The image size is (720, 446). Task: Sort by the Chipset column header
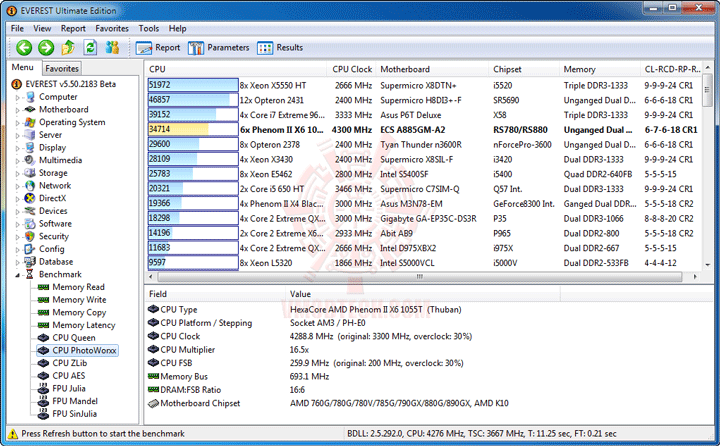tap(524, 69)
